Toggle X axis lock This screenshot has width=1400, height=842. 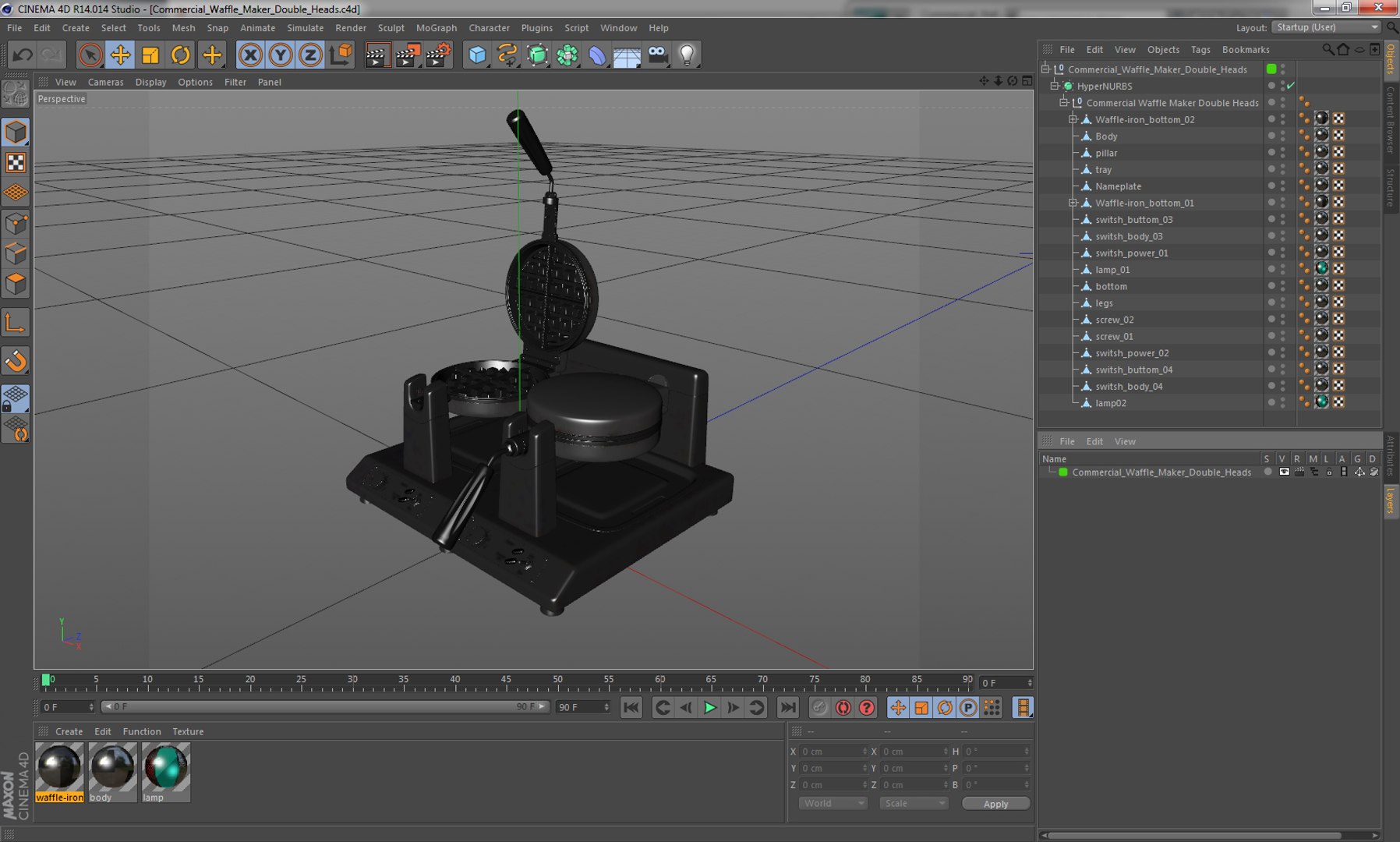[250, 55]
